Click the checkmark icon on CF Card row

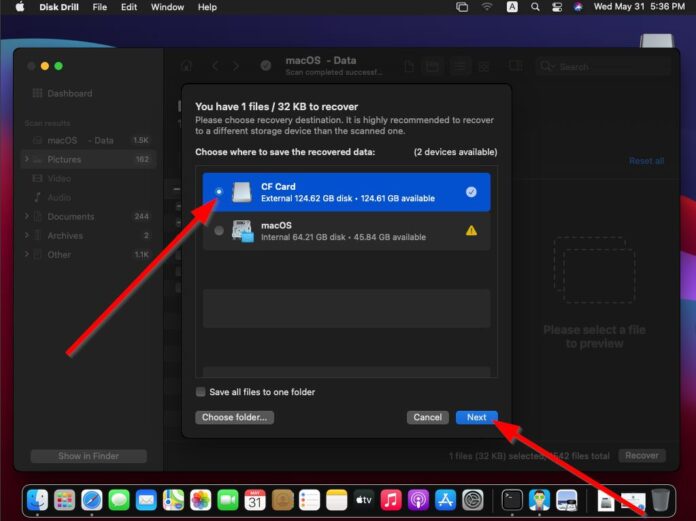pyautogui.click(x=471, y=192)
